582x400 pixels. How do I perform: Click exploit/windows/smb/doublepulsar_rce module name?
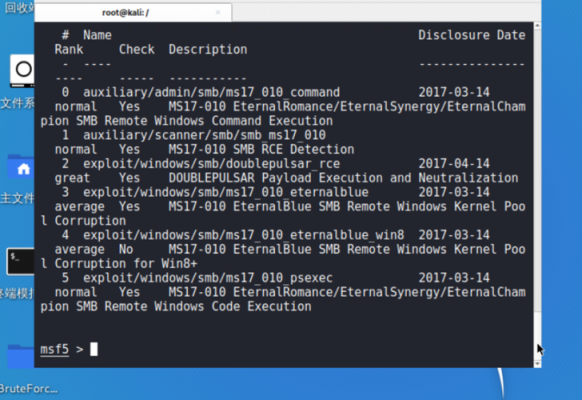[x=211, y=164]
